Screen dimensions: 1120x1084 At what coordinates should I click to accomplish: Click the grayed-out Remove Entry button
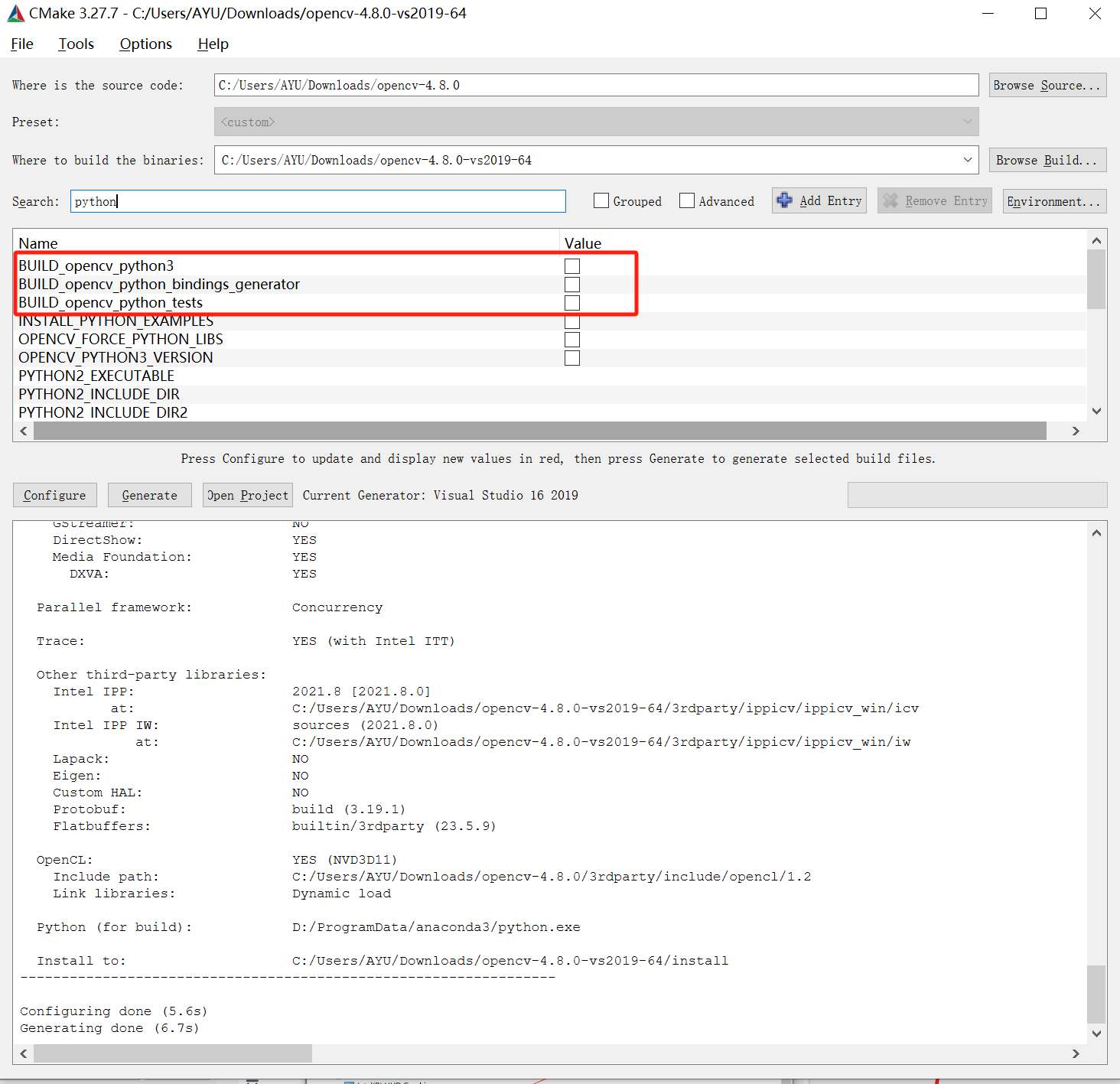pos(934,200)
